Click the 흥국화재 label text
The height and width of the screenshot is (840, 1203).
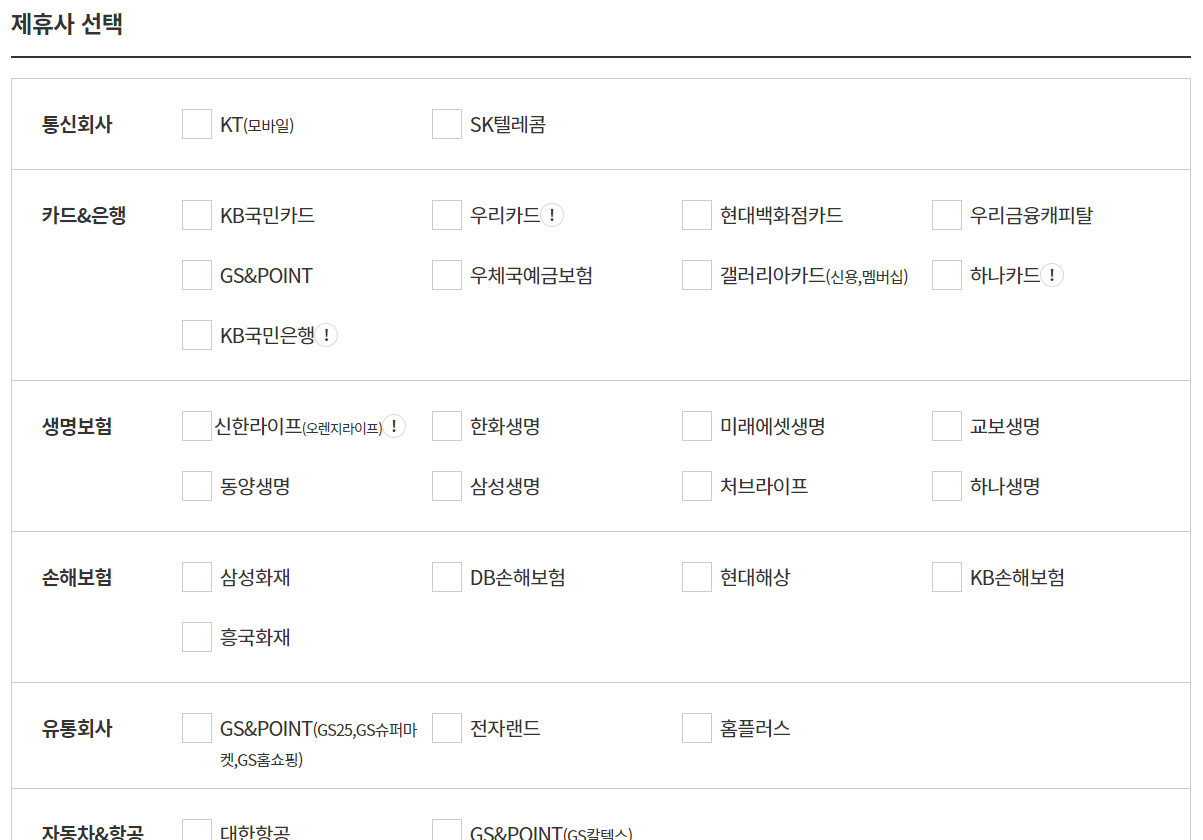click(x=255, y=637)
